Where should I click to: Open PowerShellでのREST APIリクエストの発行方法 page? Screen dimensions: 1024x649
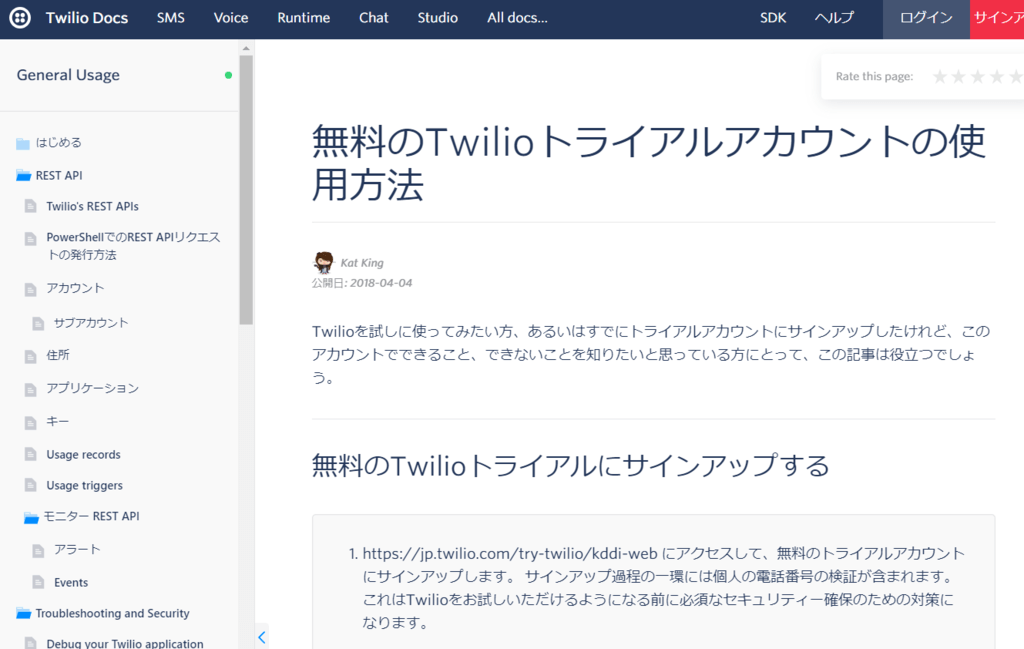[133, 245]
